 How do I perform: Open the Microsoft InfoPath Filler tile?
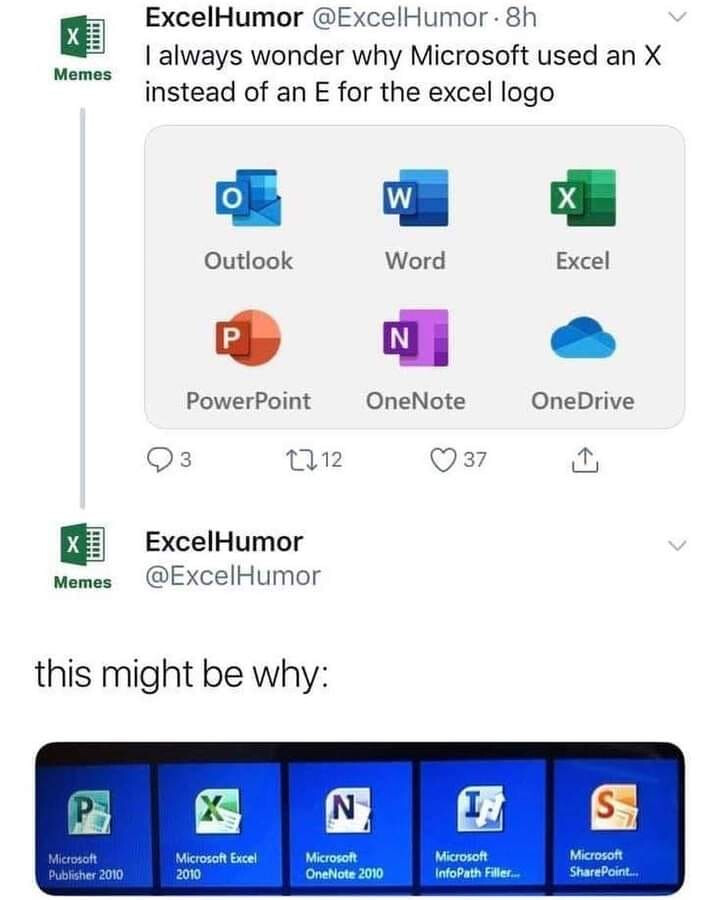pos(482,824)
